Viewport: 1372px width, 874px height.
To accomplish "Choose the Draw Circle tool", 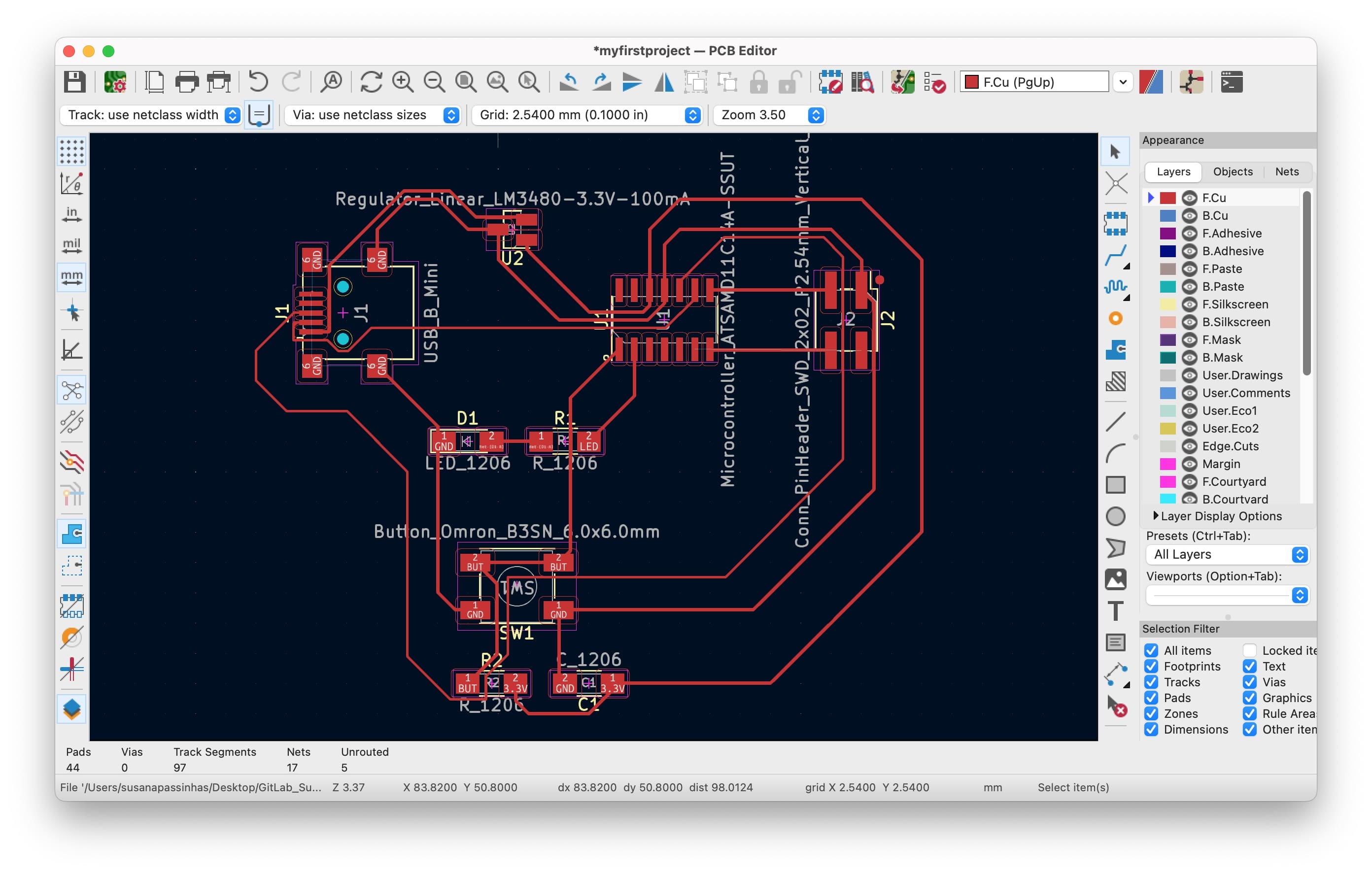I will coord(1116,516).
